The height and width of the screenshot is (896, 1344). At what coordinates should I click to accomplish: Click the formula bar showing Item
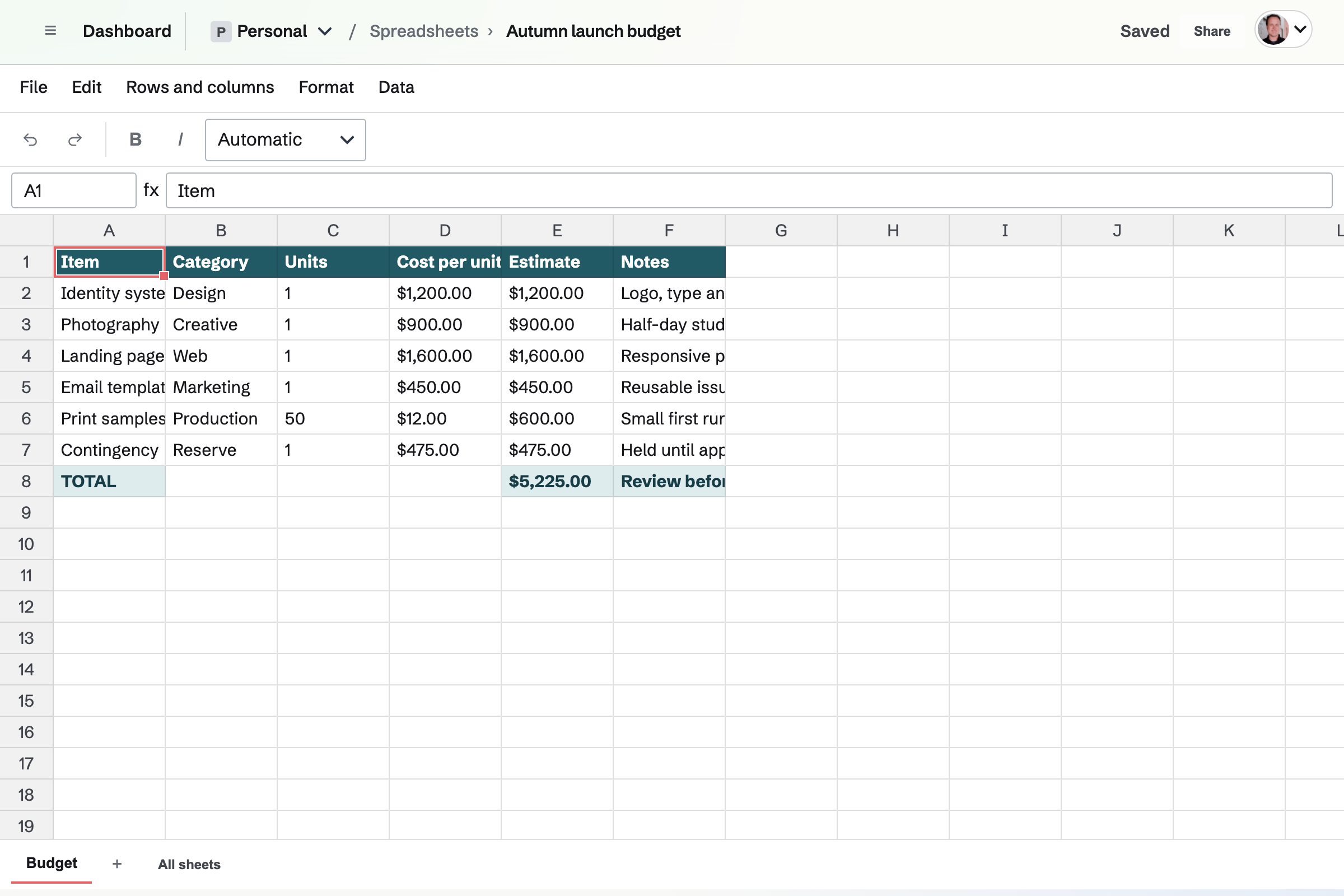[x=749, y=190]
